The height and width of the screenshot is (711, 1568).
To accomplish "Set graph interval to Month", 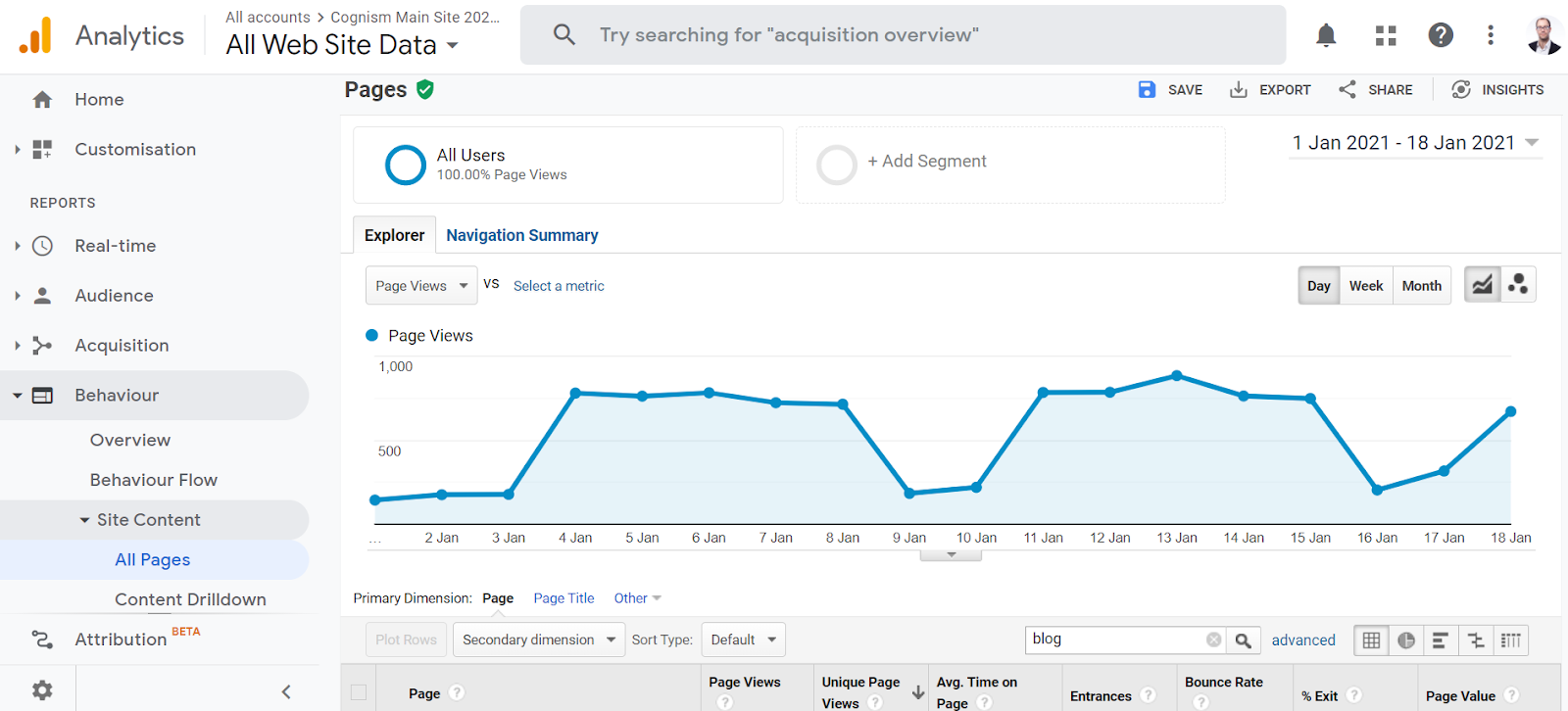I will click(x=1421, y=286).
